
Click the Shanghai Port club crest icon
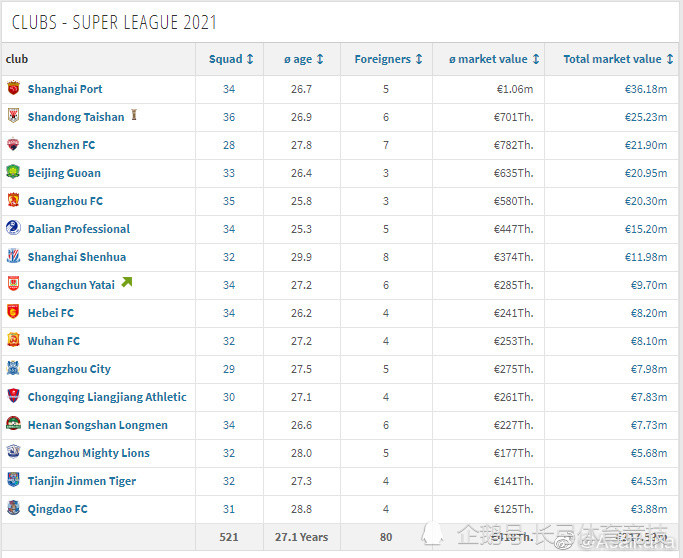click(13, 88)
